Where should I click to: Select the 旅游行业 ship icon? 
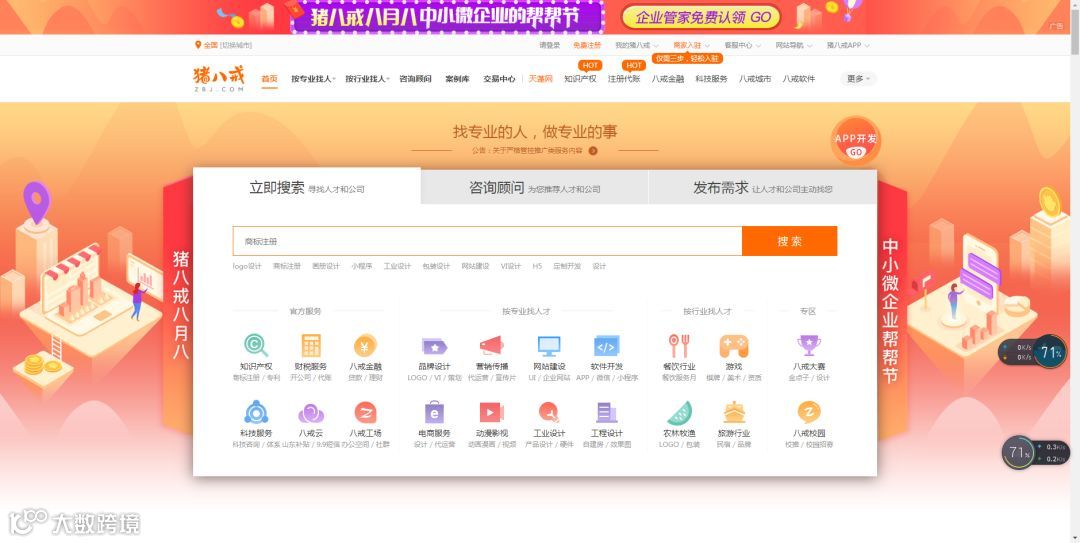(734, 412)
